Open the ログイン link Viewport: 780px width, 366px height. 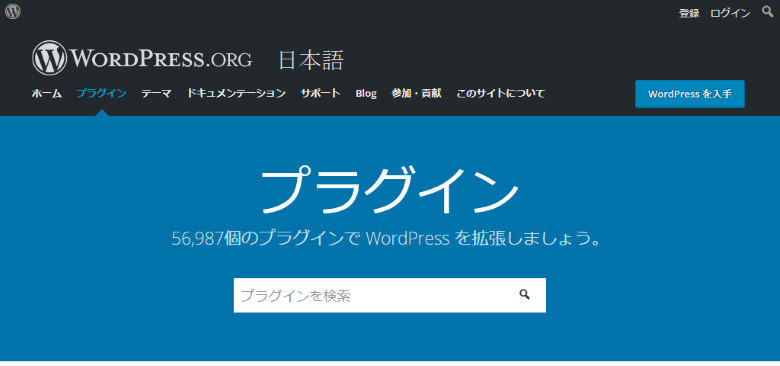(730, 13)
